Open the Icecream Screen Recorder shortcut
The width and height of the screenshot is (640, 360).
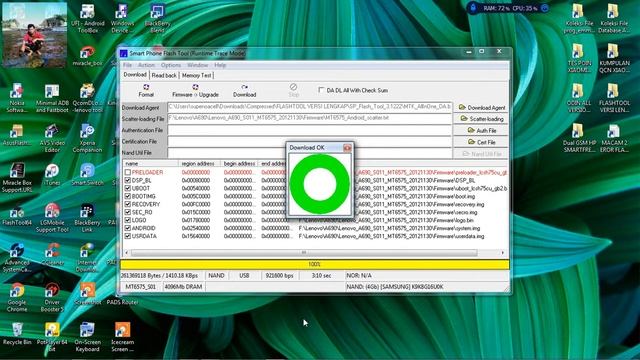pyautogui.click(x=122, y=338)
